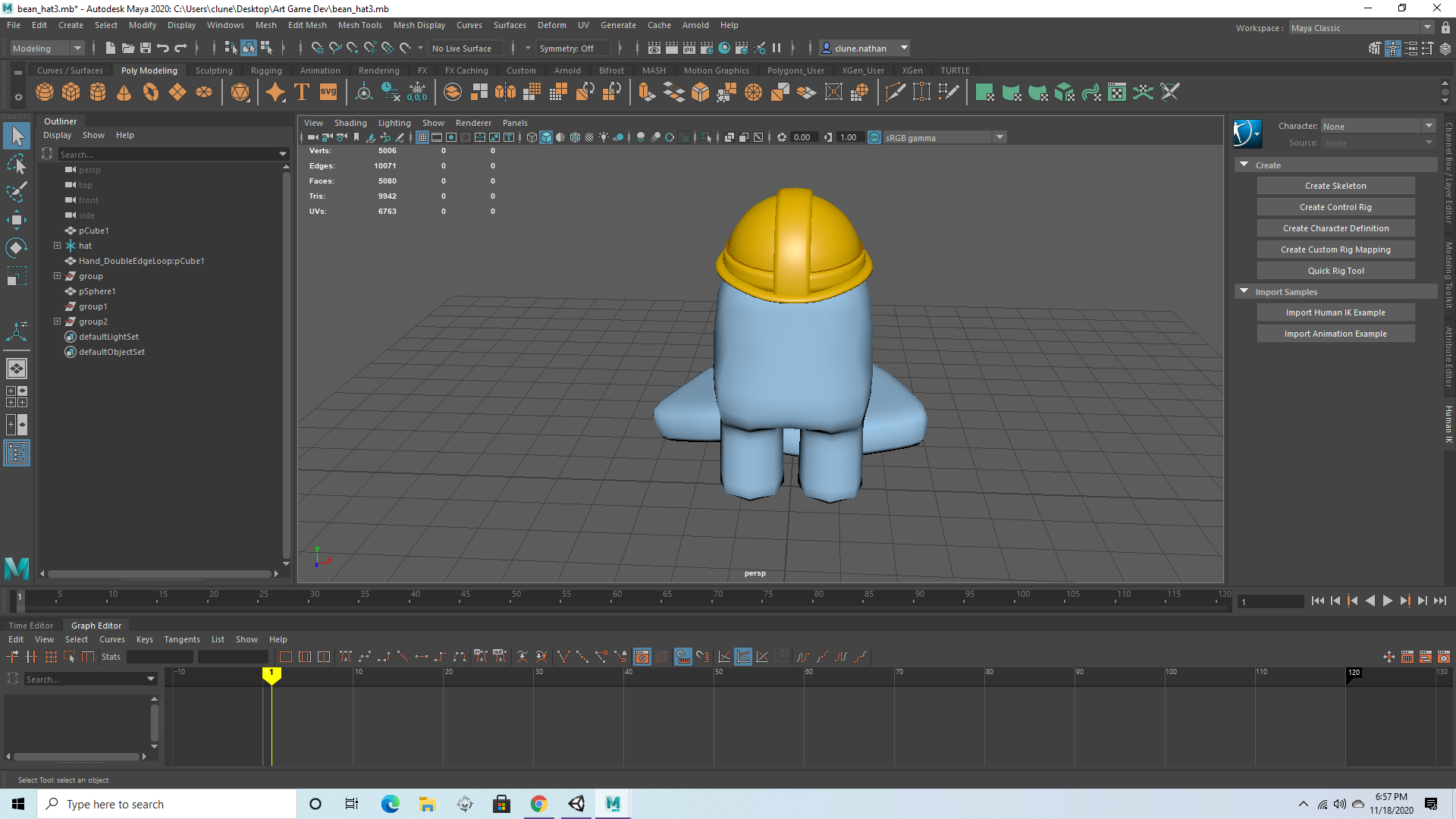This screenshot has width=1456, height=819.
Task: Select the Rotate tool in the toolbox
Action: pyautogui.click(x=16, y=248)
